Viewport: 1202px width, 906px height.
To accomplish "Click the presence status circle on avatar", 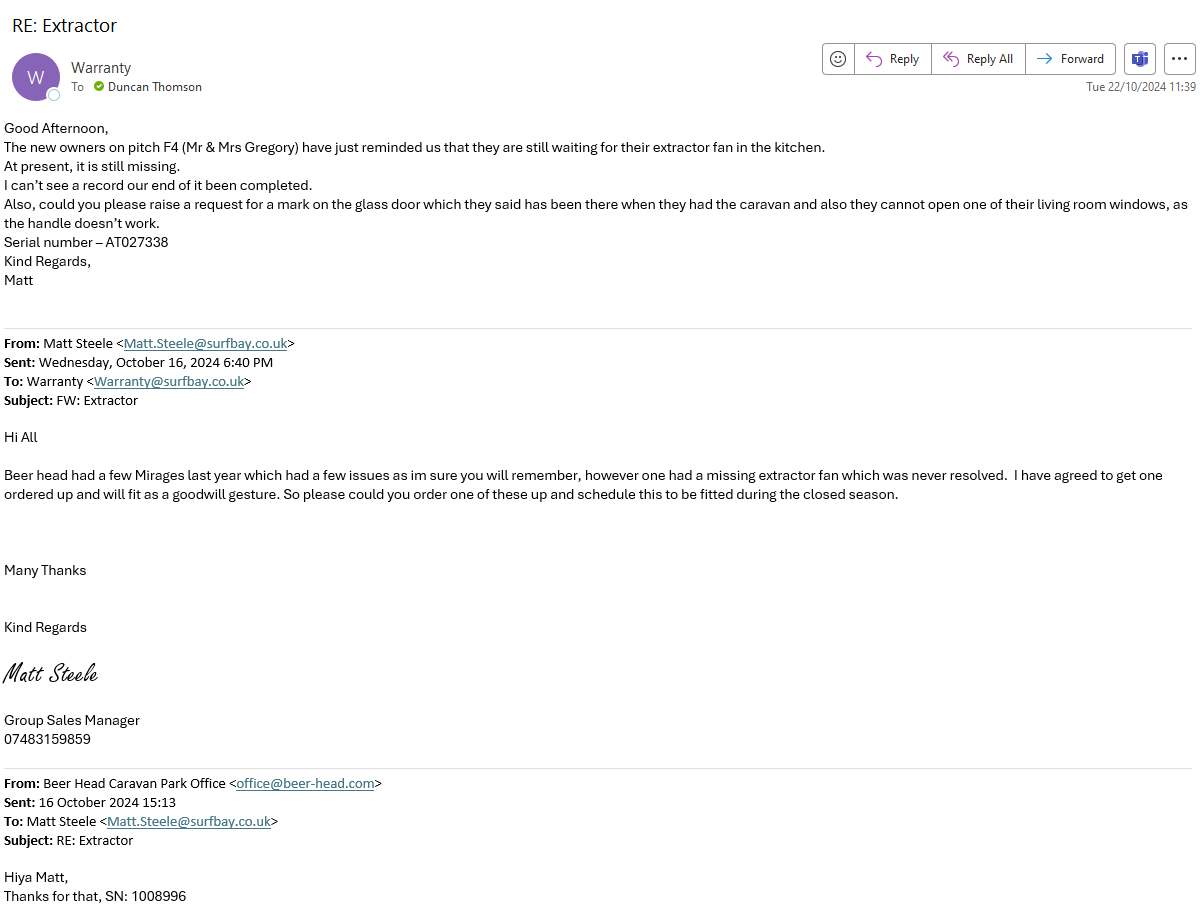I will pos(54,94).
